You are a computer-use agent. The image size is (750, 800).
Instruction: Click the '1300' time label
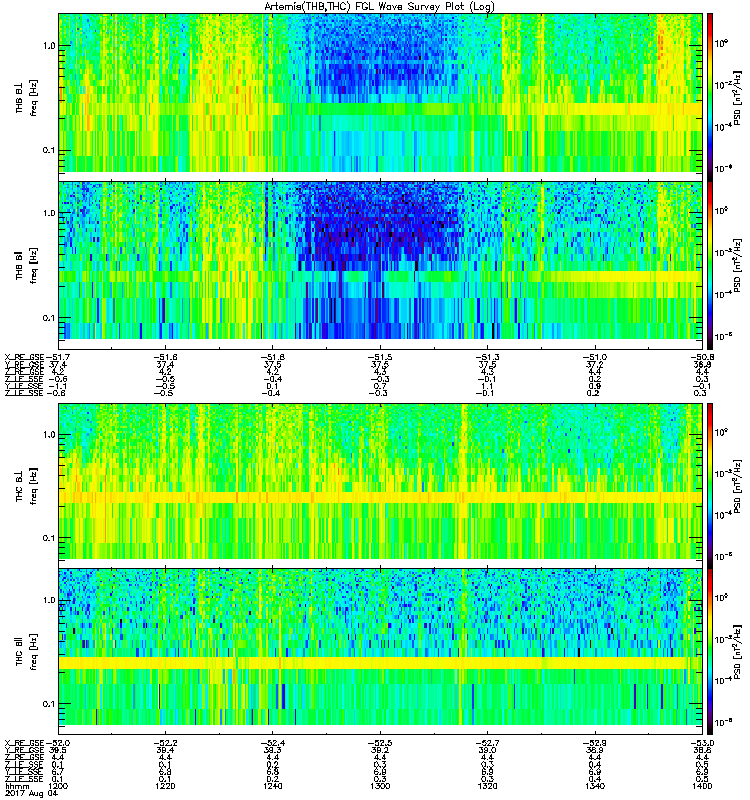click(380, 786)
